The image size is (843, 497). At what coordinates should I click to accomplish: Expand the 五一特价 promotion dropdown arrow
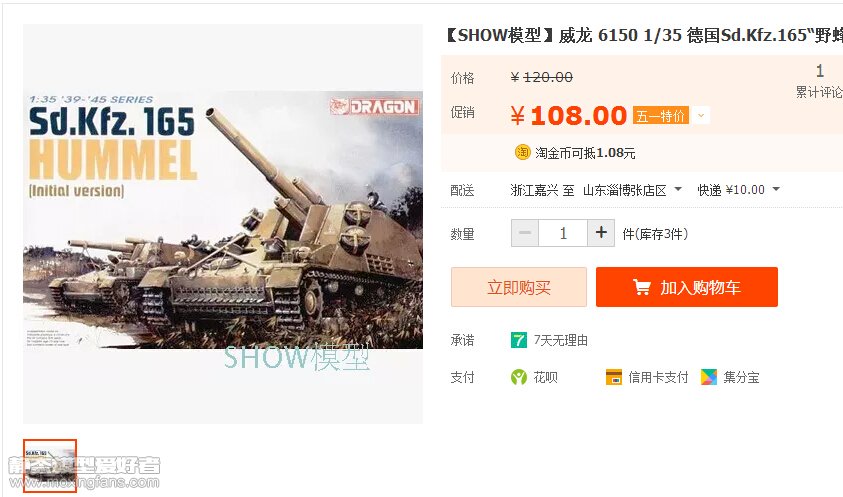tap(701, 116)
